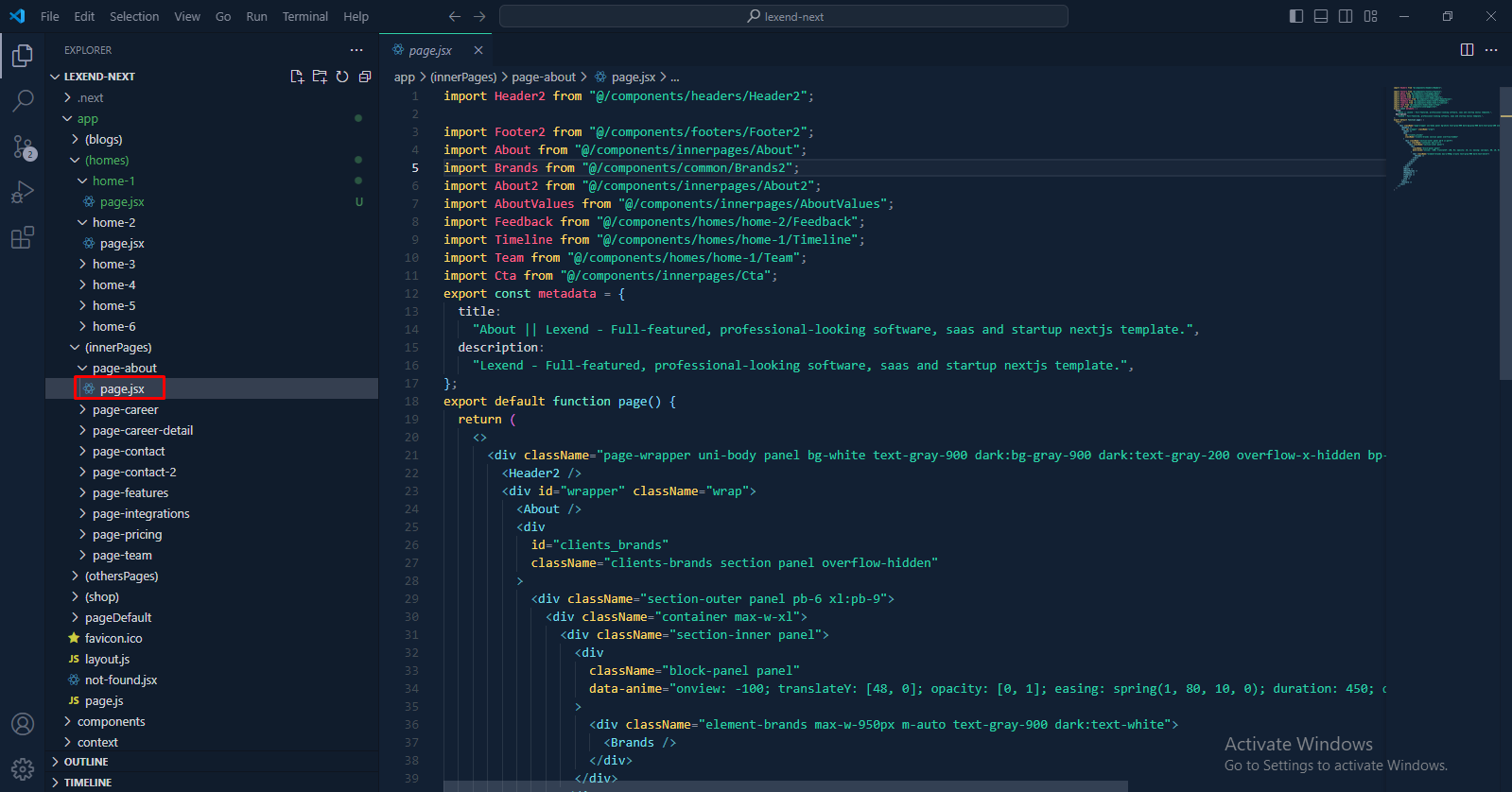1512x792 pixels.
Task: Open not-found.jsx in the file tree
Action: tap(121, 680)
